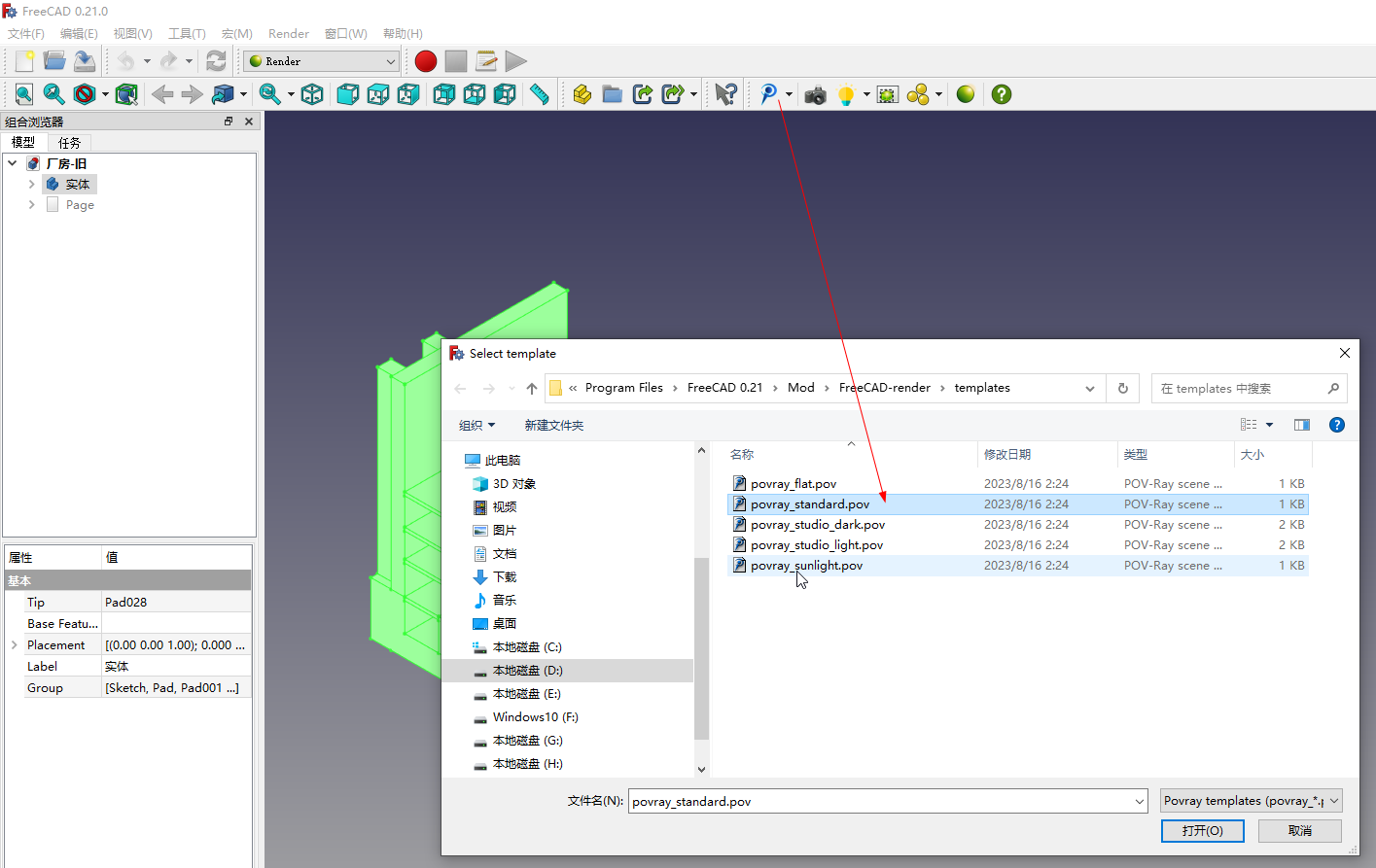Open the 文件(F) menu

[26, 33]
